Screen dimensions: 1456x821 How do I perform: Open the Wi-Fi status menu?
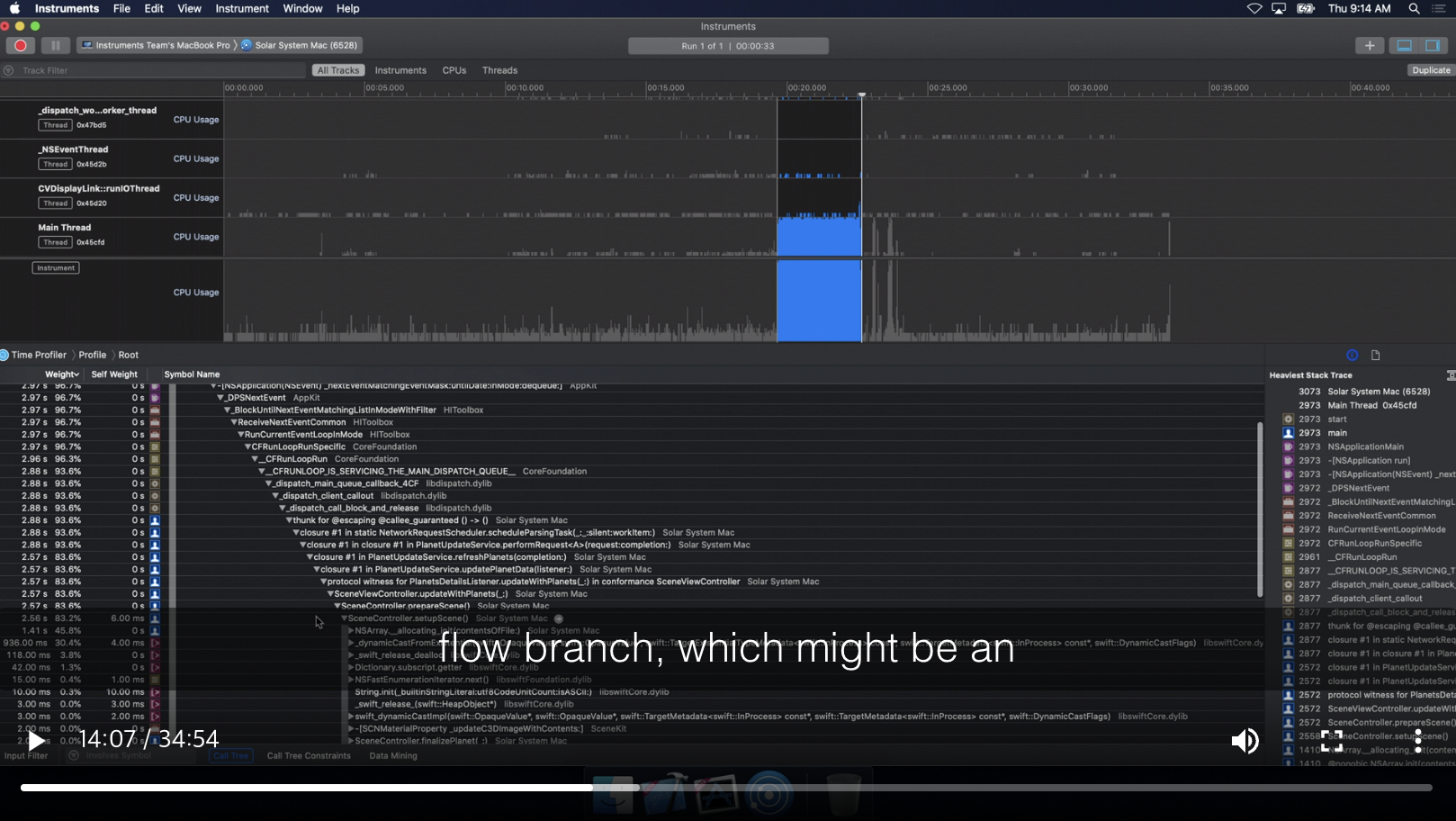click(1254, 8)
